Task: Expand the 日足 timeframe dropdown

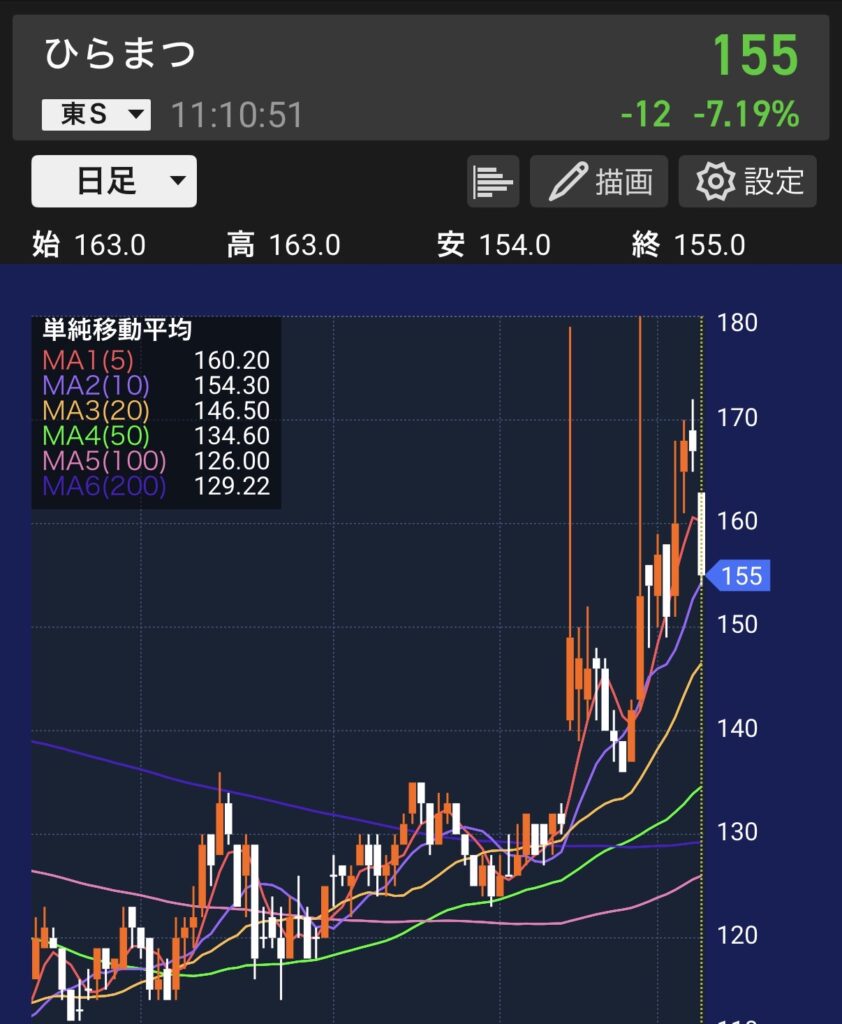Action: pos(114,182)
